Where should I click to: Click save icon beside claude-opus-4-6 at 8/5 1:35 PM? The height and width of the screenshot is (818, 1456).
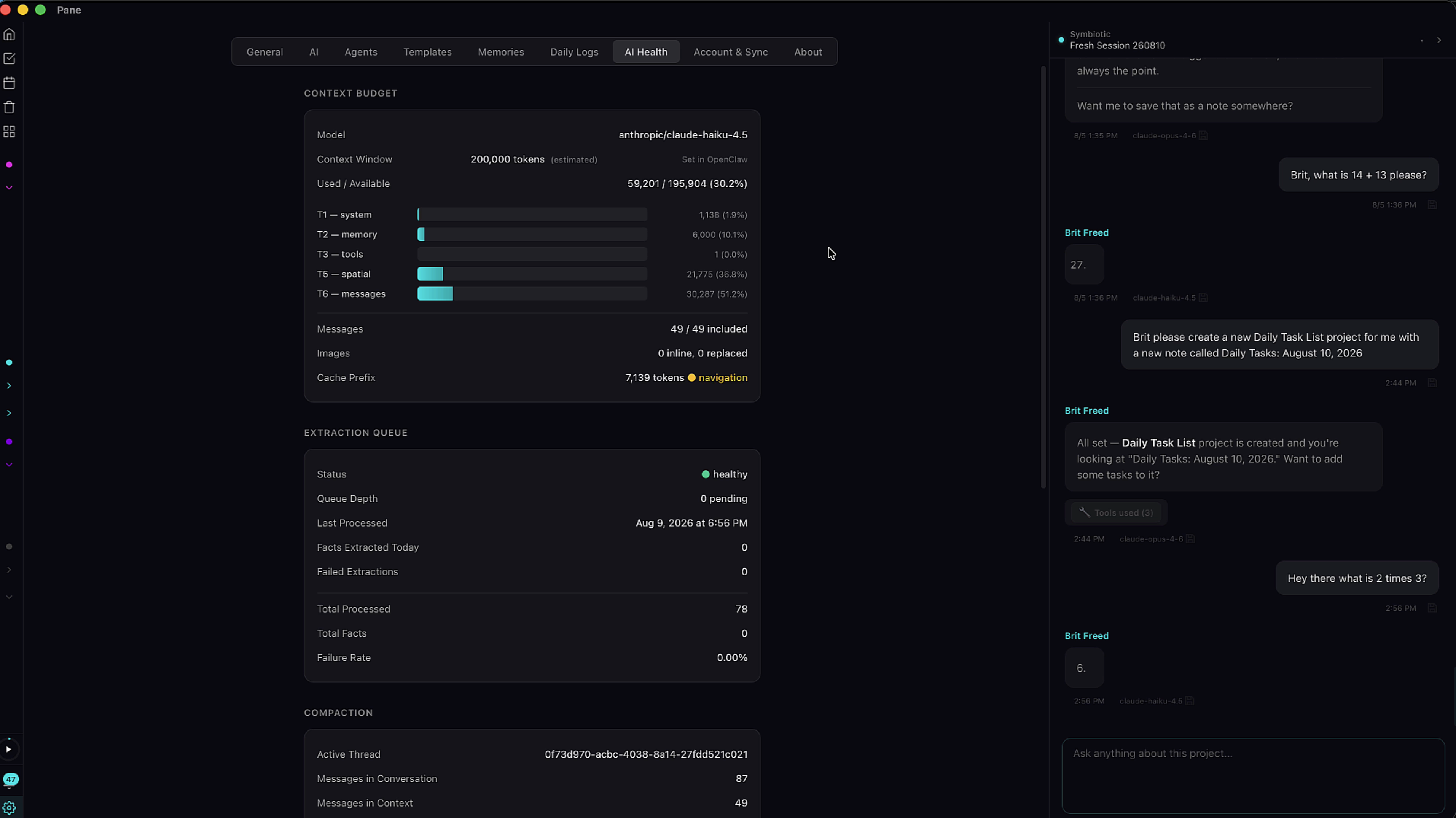(x=1203, y=135)
